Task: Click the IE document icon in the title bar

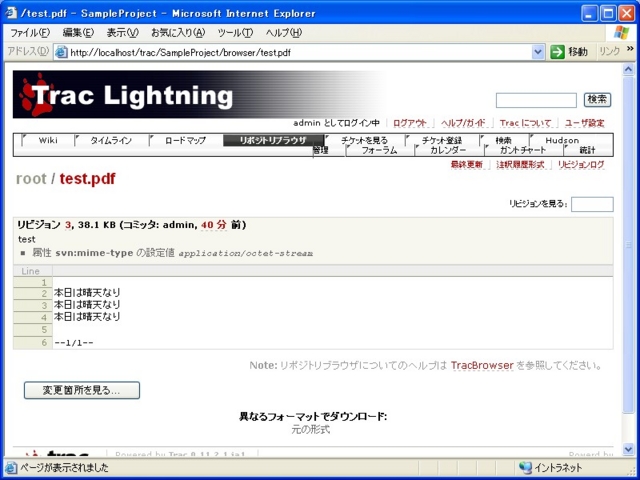Action: (11, 13)
